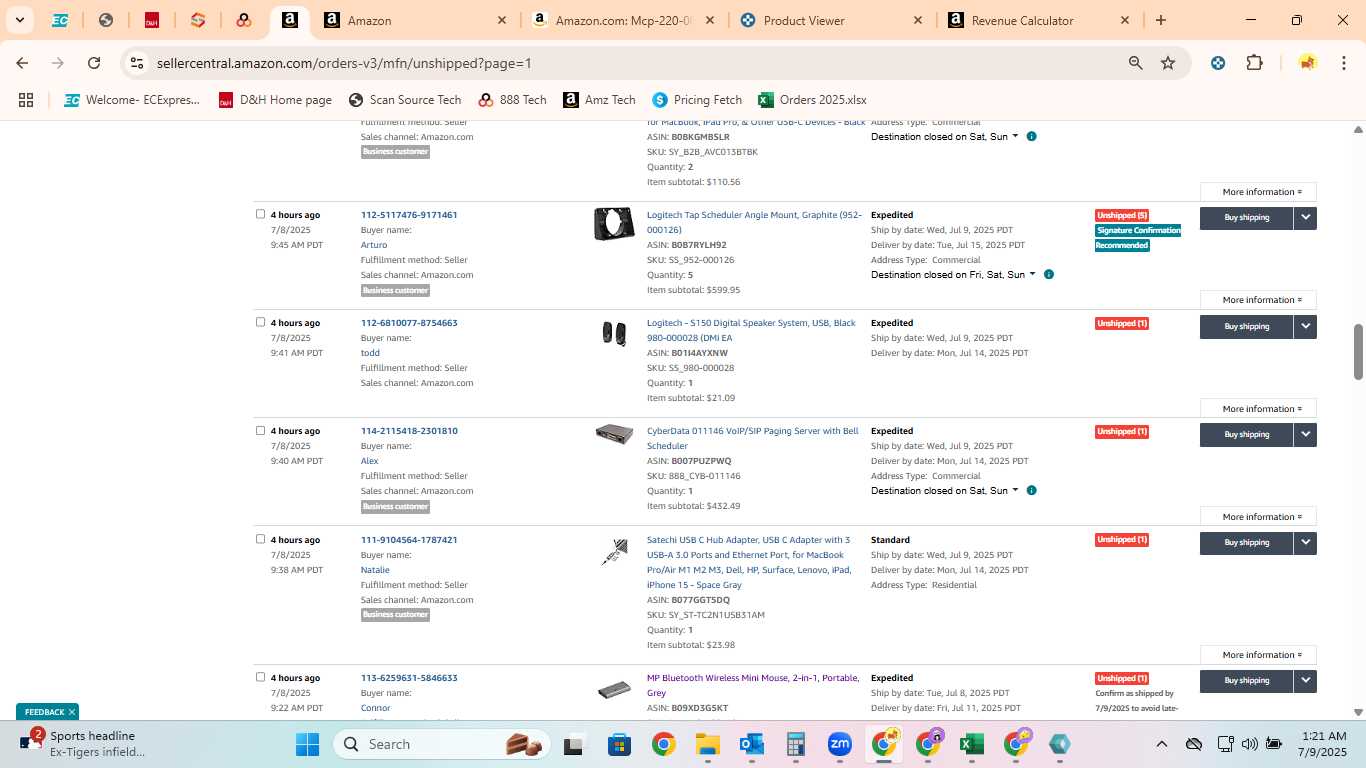Click the browser back arrow
The image size is (1366, 768).
coord(22,63)
